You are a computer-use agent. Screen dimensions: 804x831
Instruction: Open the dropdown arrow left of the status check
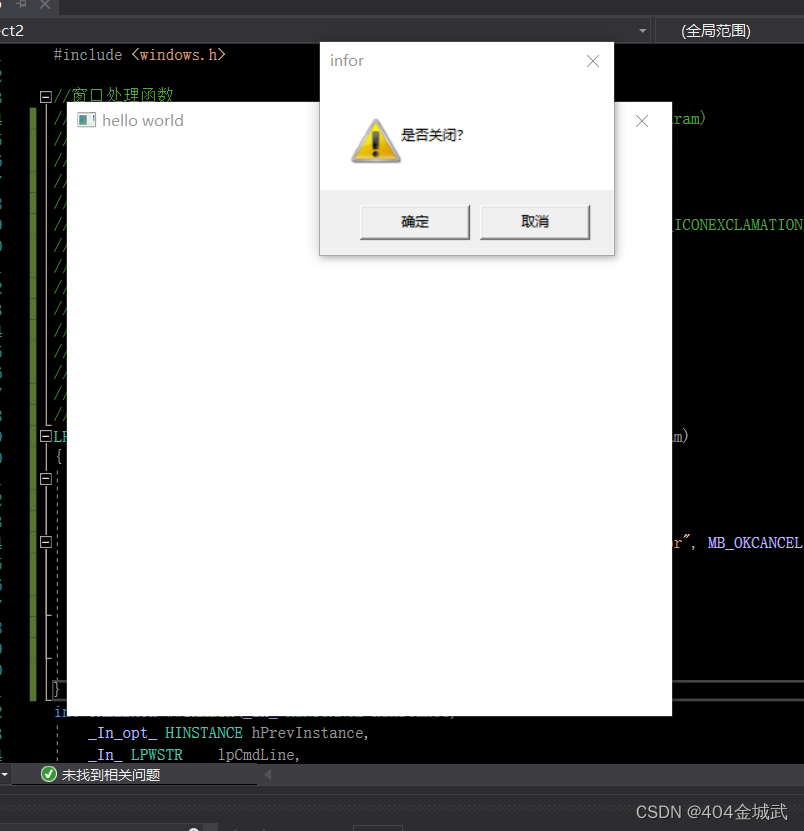[x=5, y=774]
